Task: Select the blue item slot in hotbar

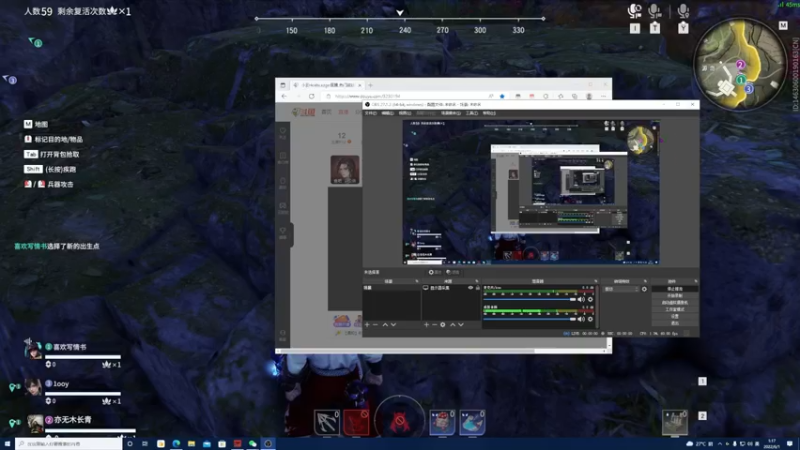Action: coord(472,422)
